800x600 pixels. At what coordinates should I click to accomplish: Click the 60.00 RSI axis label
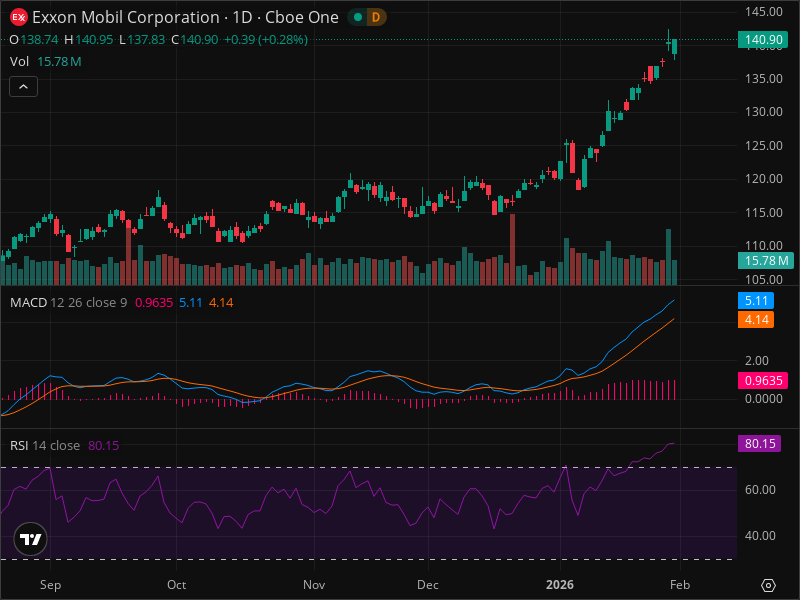point(760,490)
